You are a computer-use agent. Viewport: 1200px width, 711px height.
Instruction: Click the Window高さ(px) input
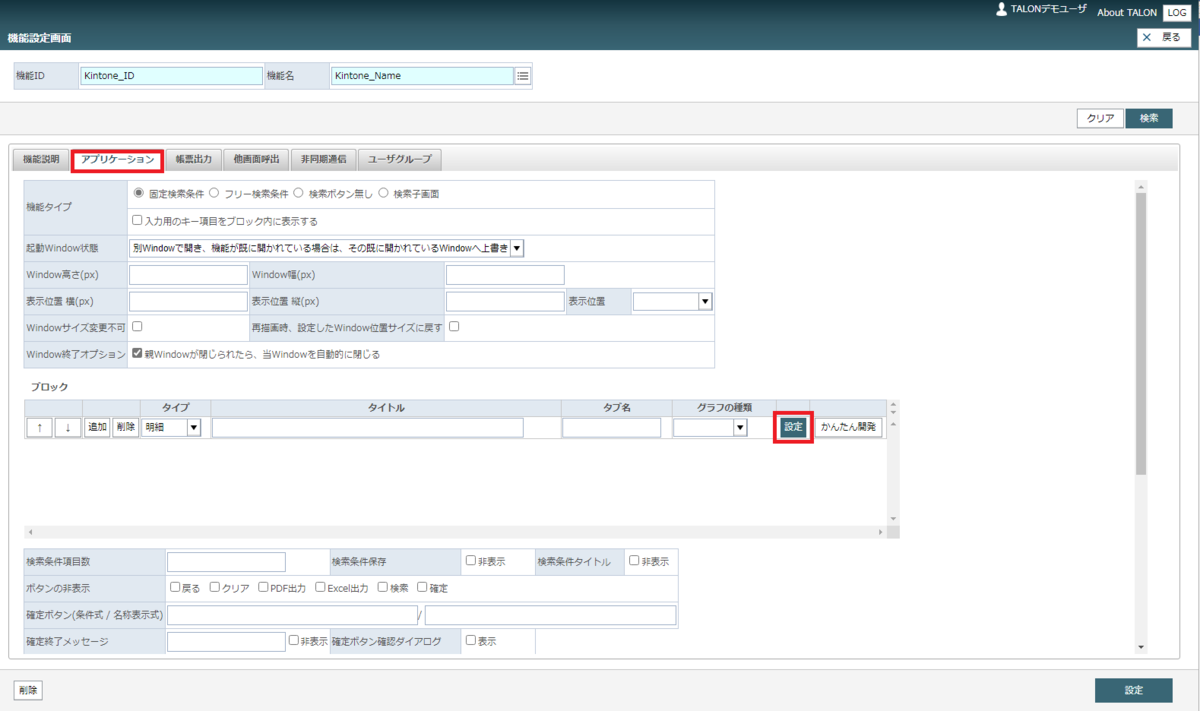tap(188, 275)
